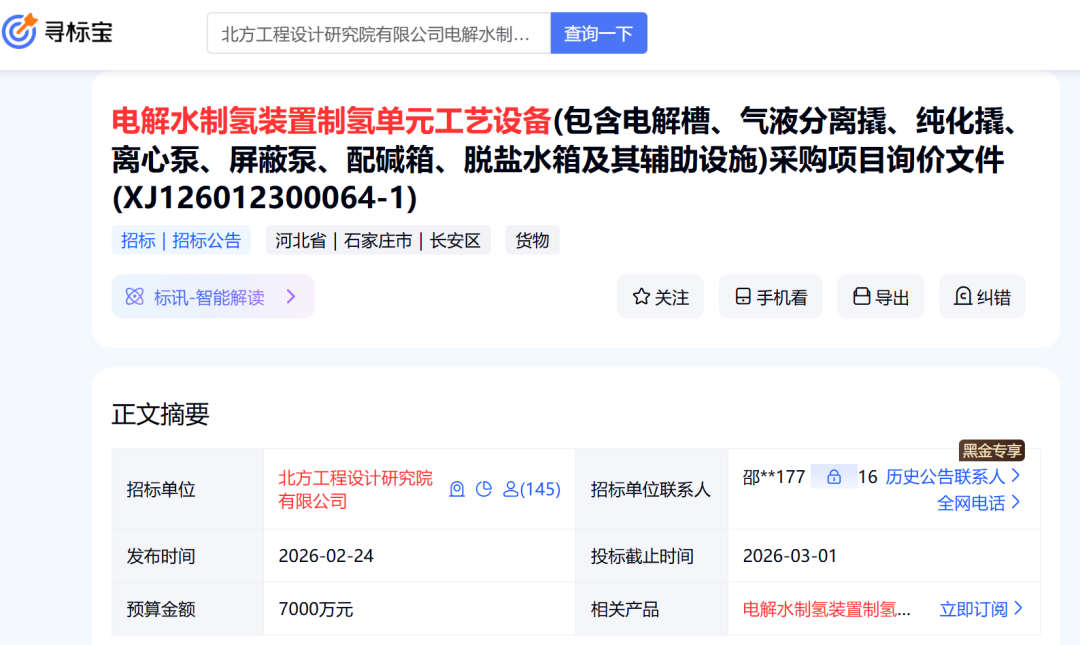Click the phone icon in 手机看 button
1080x645 pixels.
pos(742,296)
